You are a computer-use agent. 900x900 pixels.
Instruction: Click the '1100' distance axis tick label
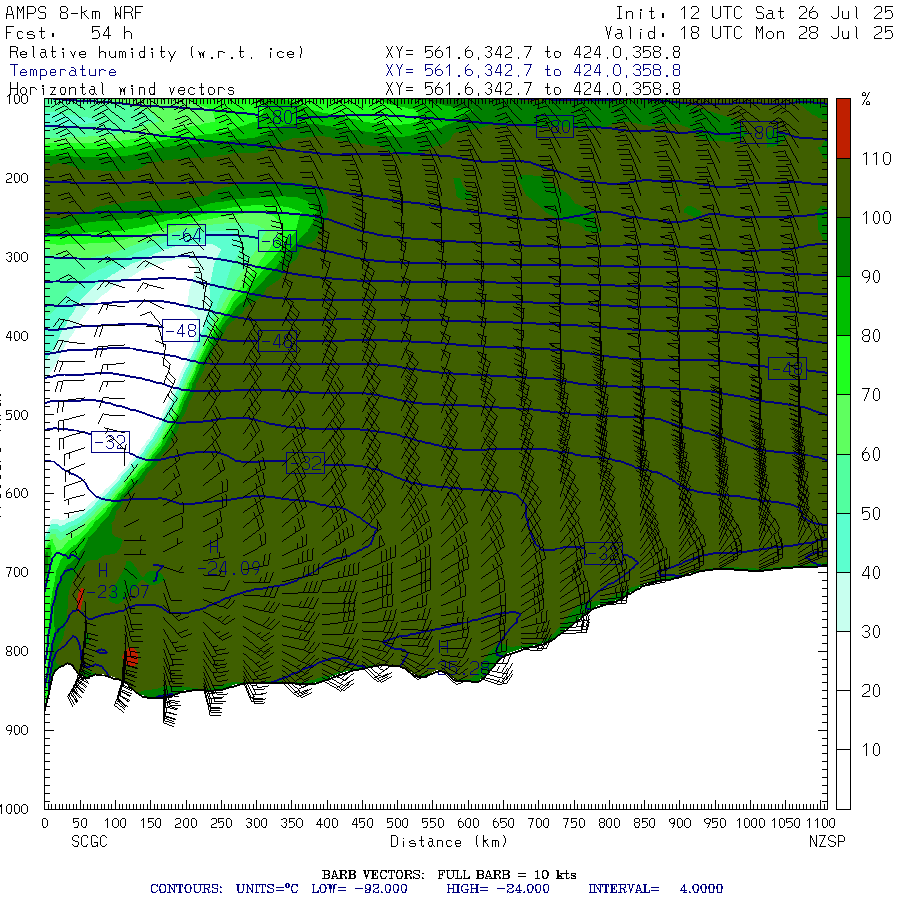click(x=820, y=824)
